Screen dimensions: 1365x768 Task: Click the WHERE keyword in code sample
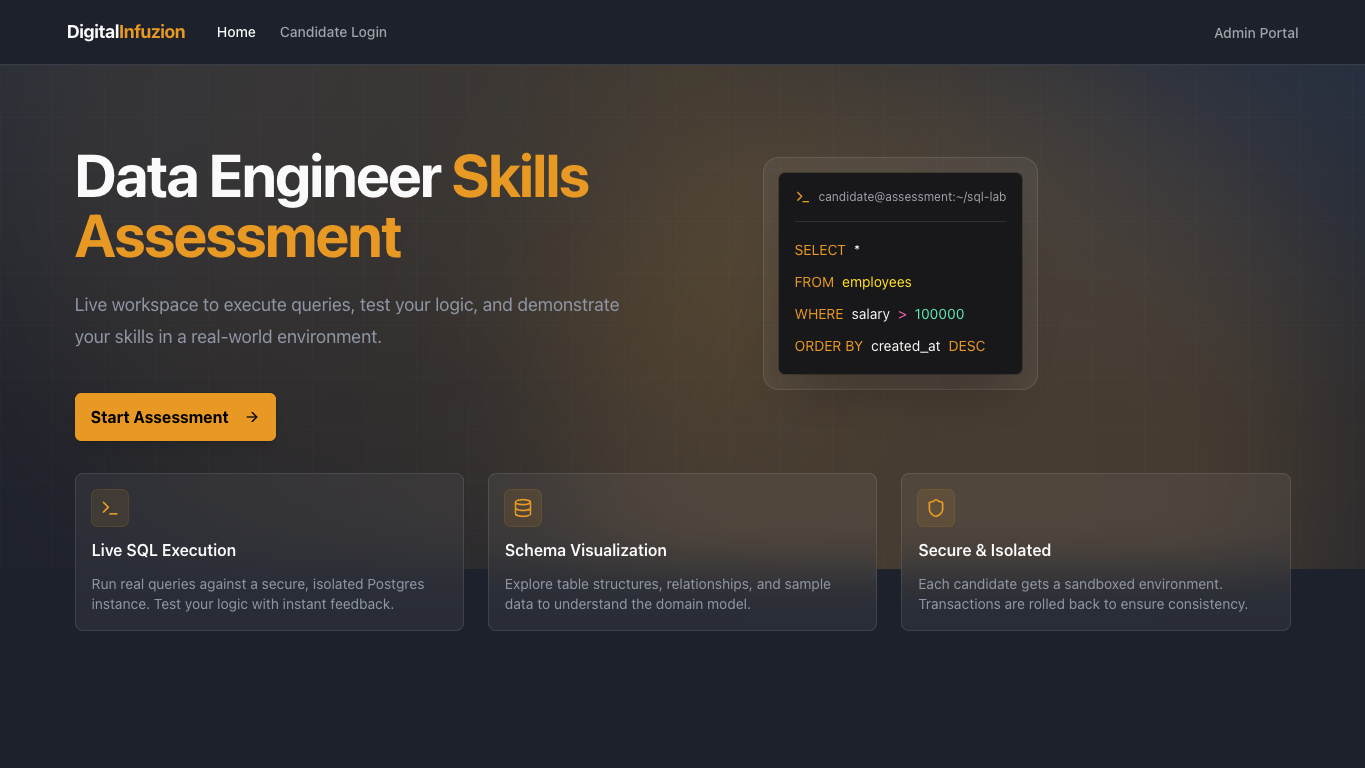pyautogui.click(x=819, y=314)
